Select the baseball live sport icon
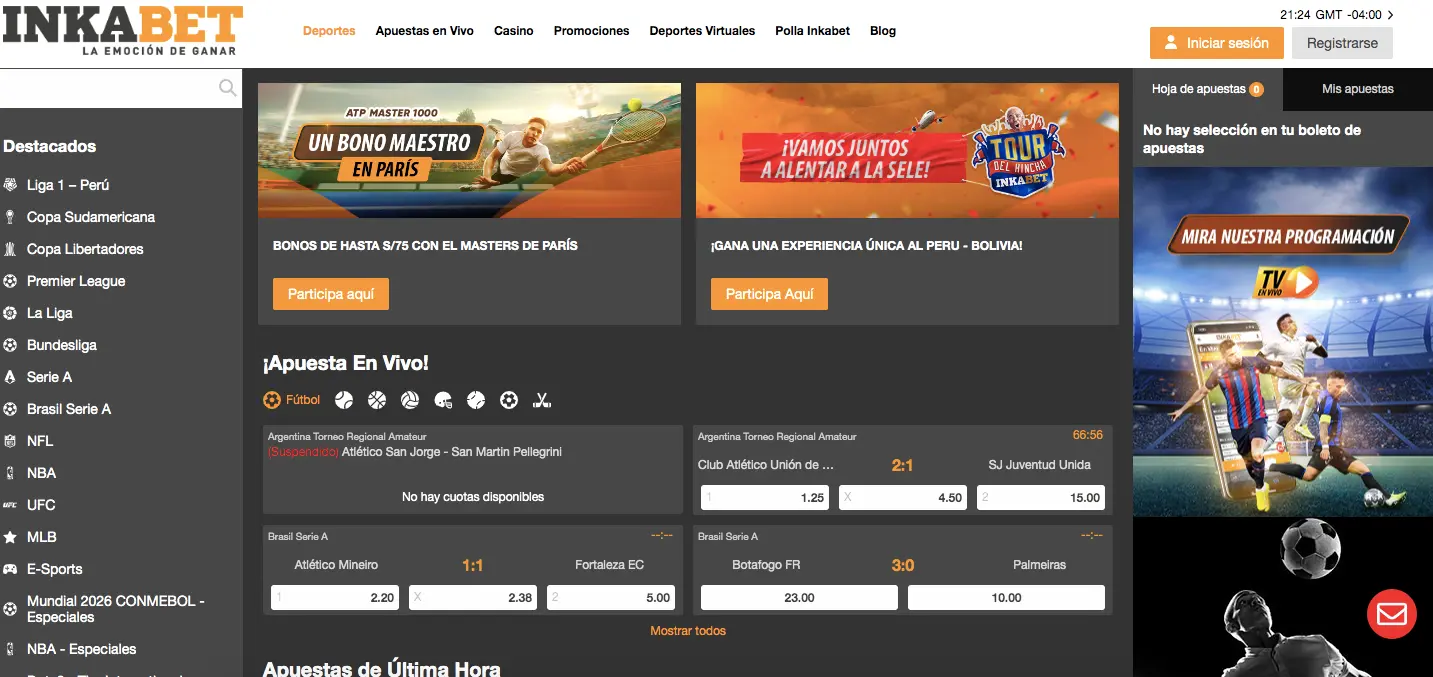This screenshot has width=1433, height=677. 476,400
